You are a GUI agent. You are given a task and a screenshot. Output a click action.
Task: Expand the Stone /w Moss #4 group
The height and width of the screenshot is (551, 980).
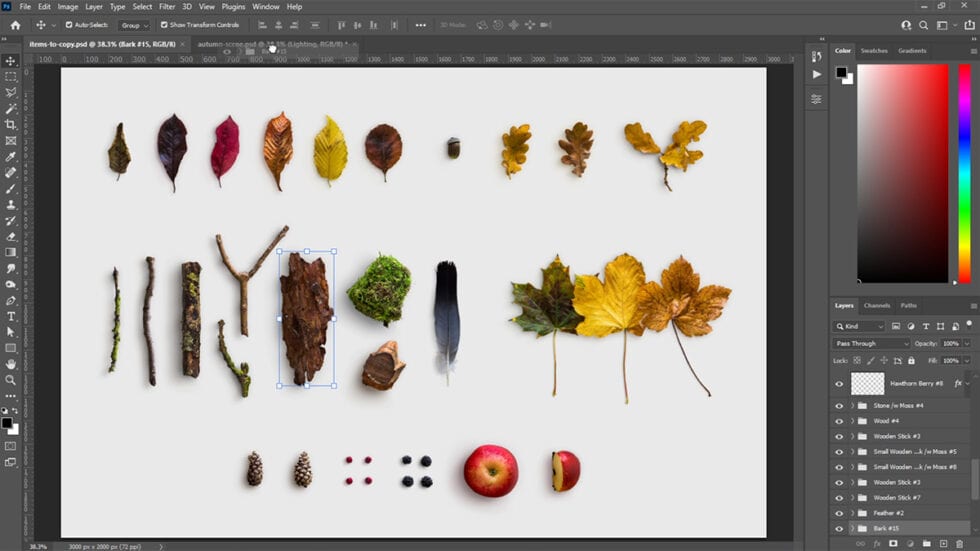click(852, 405)
